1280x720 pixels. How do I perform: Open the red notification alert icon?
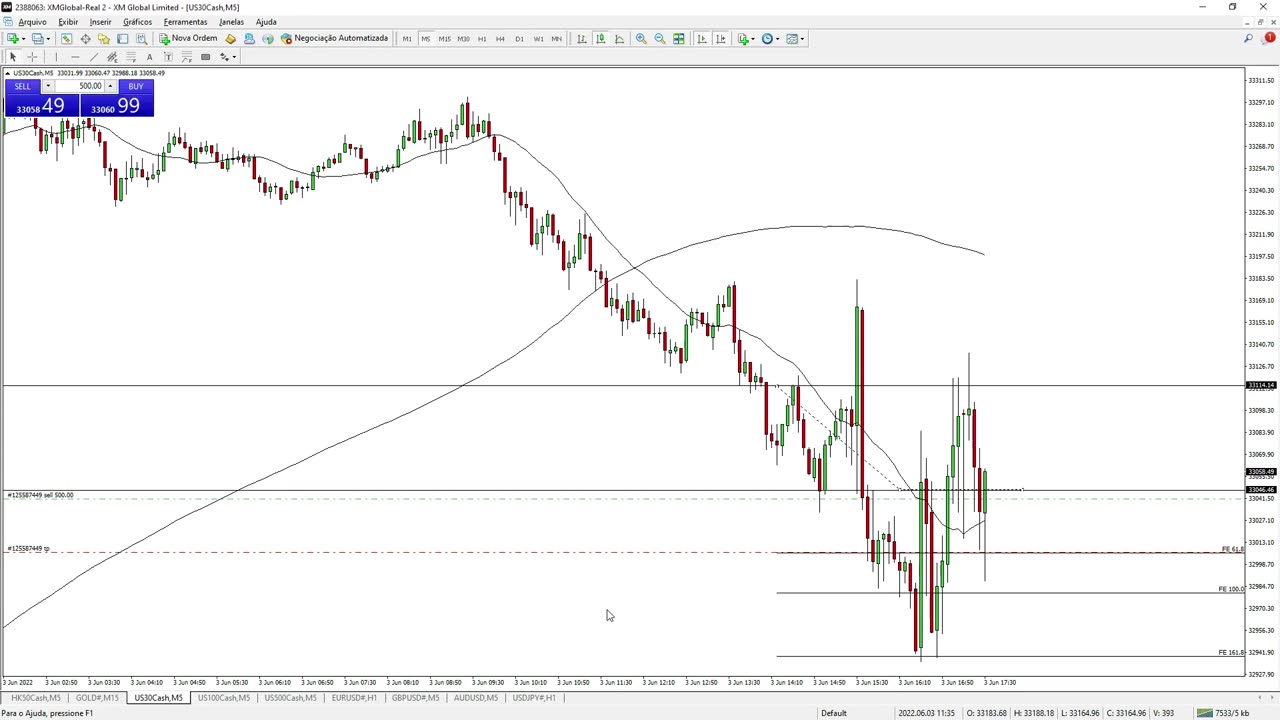(x=1269, y=38)
